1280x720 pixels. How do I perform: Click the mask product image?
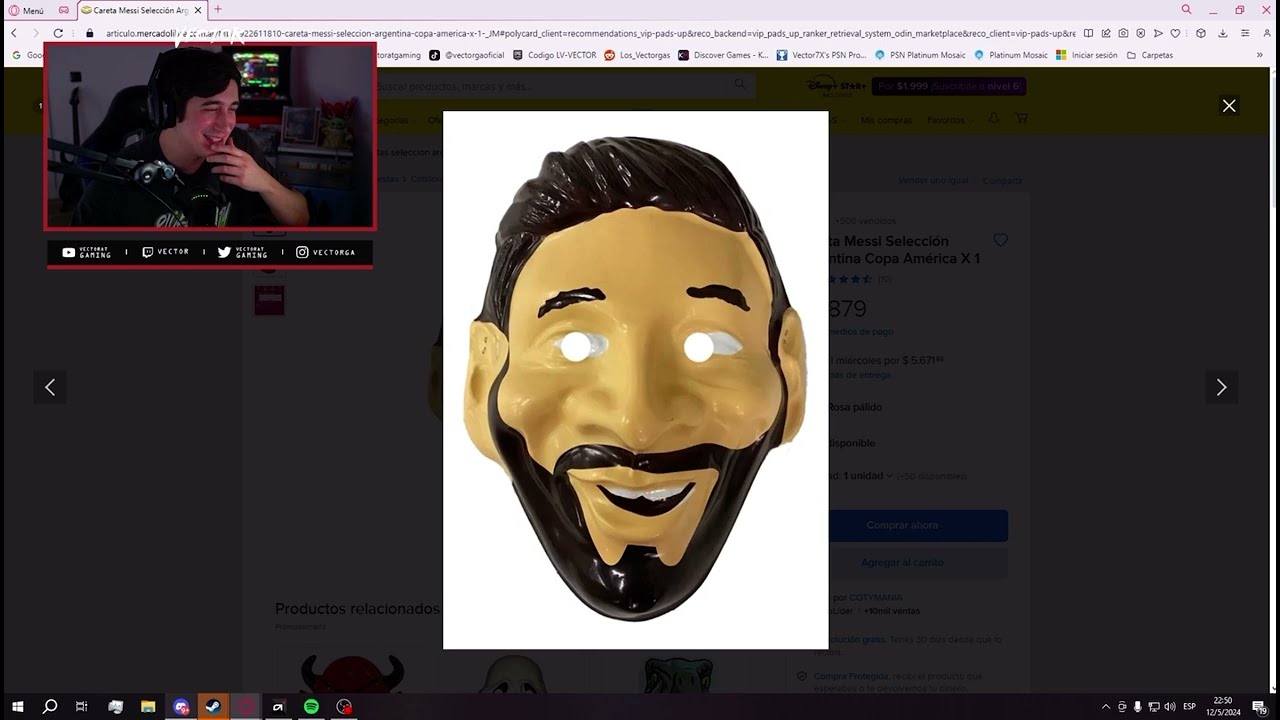click(636, 380)
